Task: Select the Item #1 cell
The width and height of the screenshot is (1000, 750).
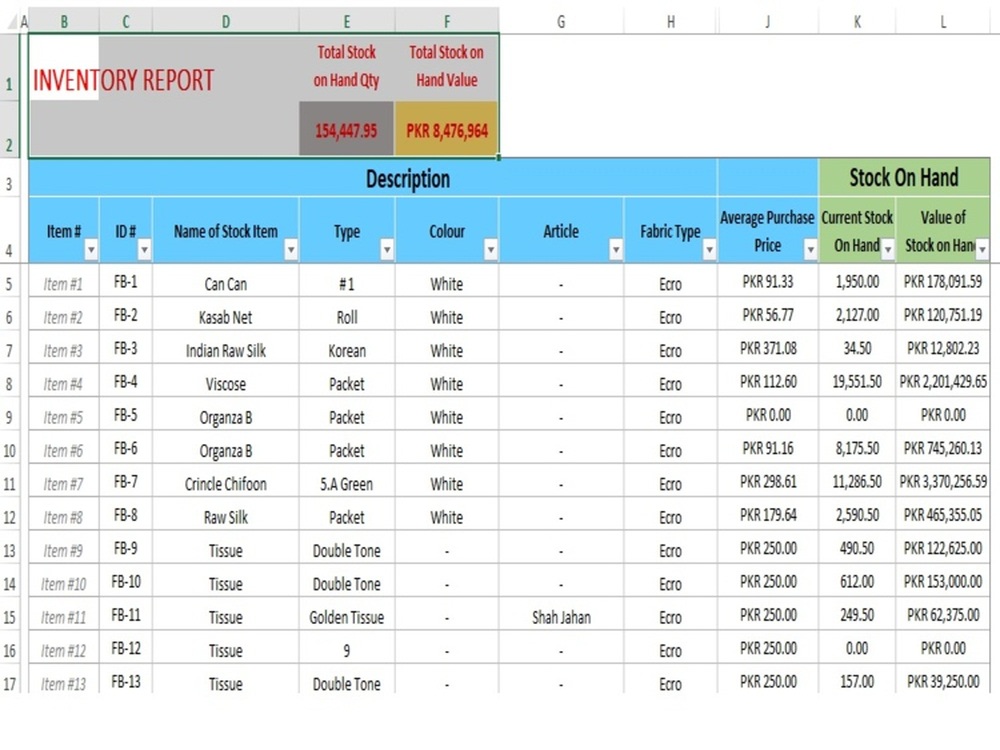Action: pos(64,281)
